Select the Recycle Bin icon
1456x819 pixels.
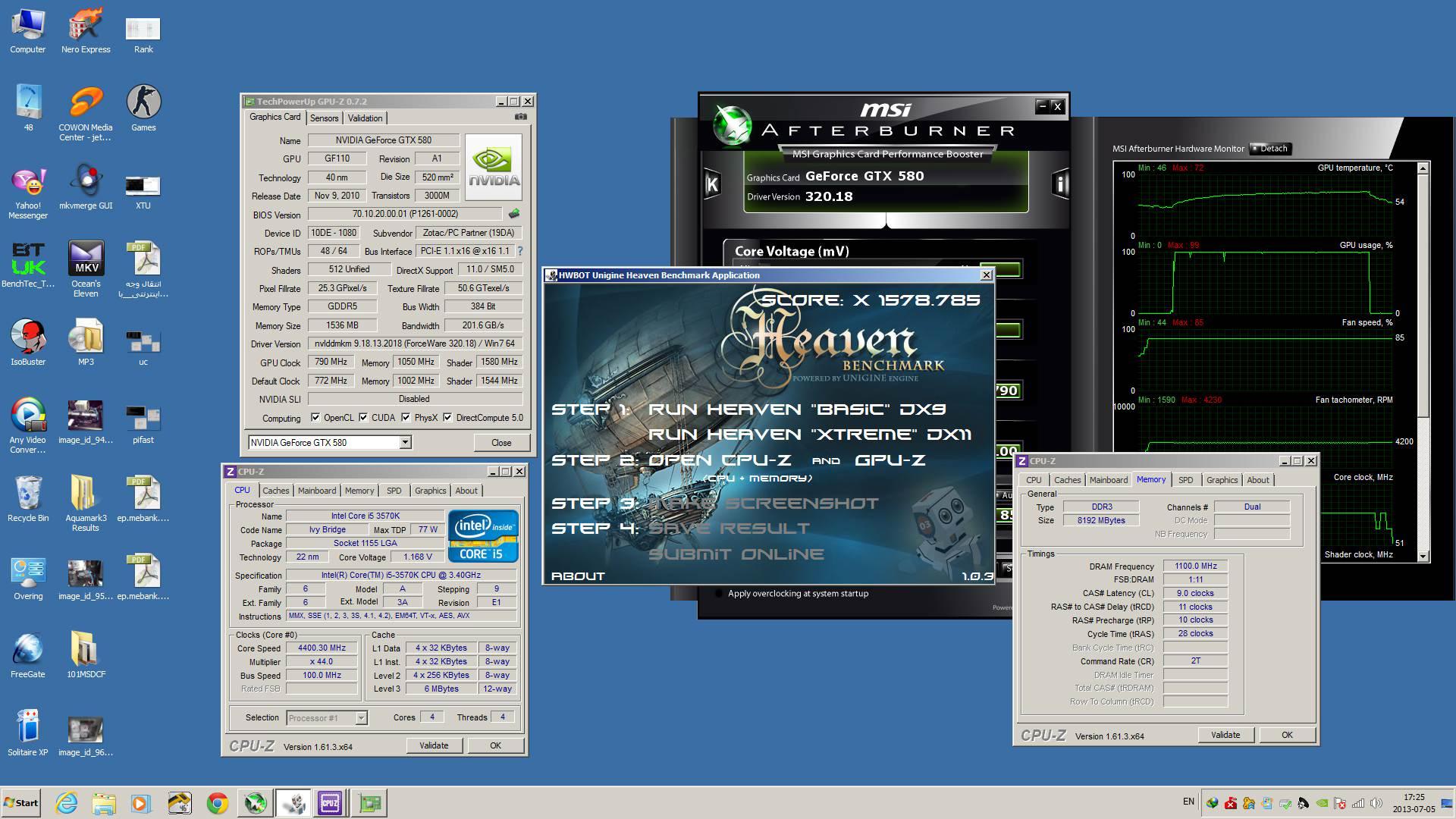coord(28,500)
